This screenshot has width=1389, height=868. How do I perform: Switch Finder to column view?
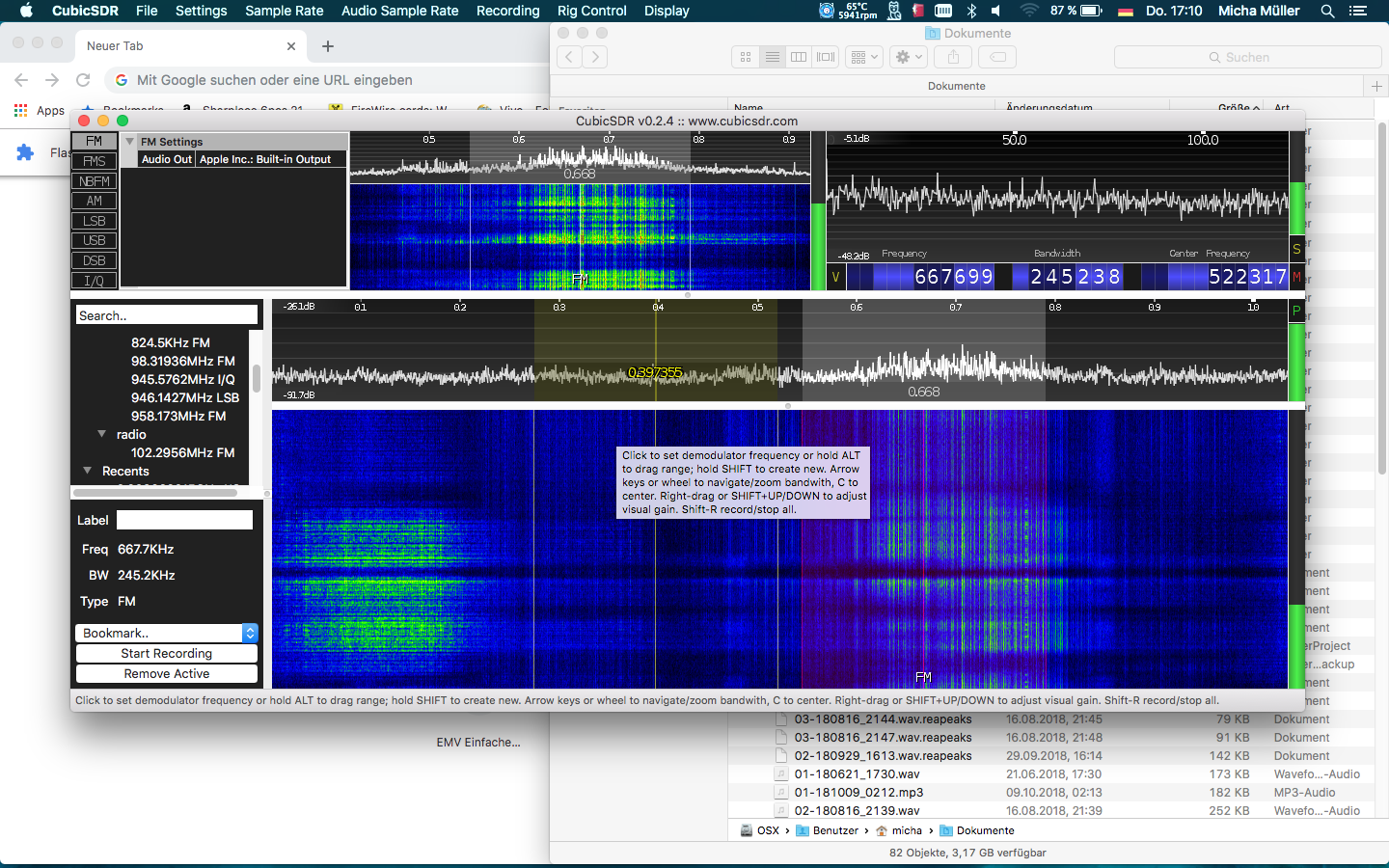coord(799,57)
